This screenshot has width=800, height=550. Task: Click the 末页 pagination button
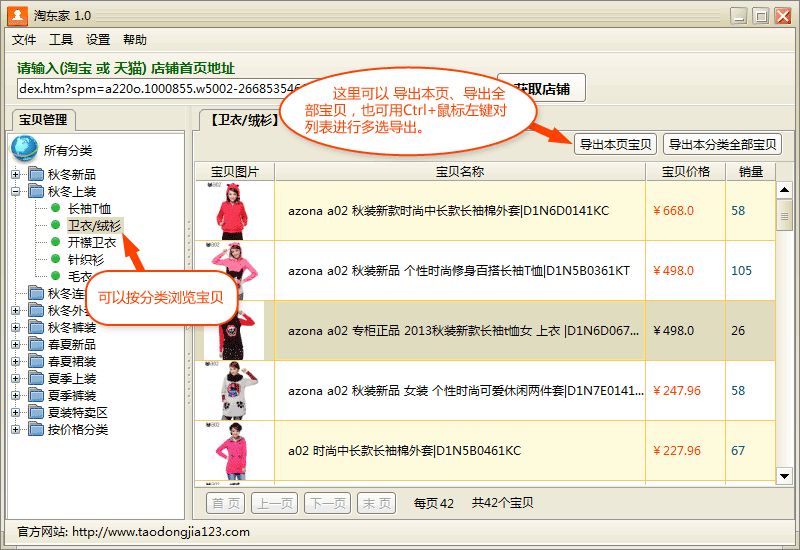pos(377,504)
